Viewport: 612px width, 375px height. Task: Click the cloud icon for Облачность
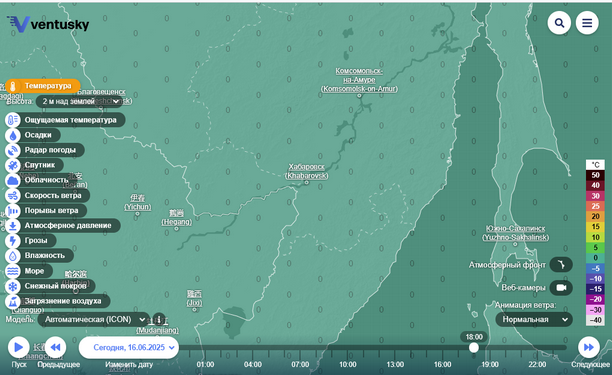point(13,180)
